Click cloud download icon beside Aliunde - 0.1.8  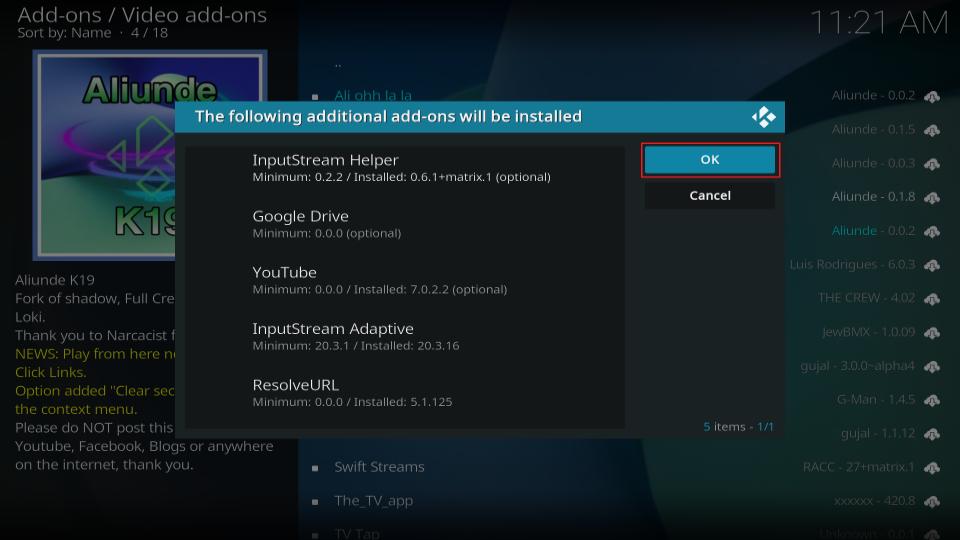pyautogui.click(x=932, y=197)
